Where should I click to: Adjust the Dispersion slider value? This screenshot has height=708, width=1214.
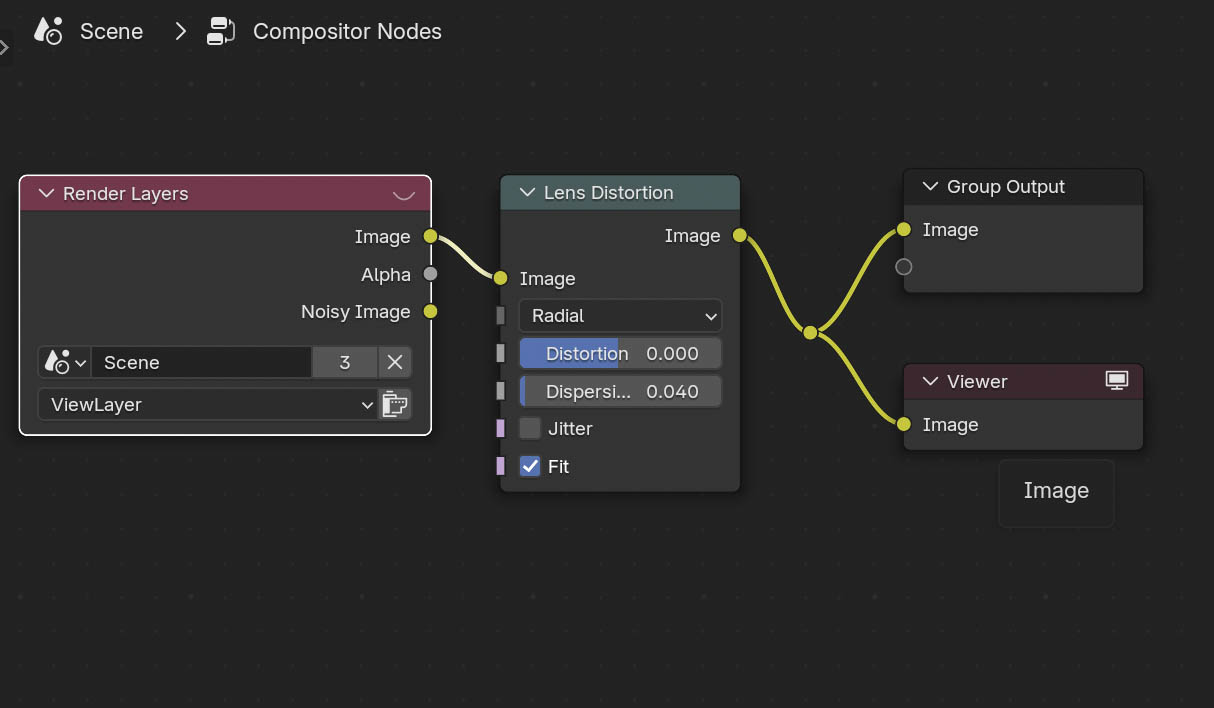pyautogui.click(x=620, y=391)
